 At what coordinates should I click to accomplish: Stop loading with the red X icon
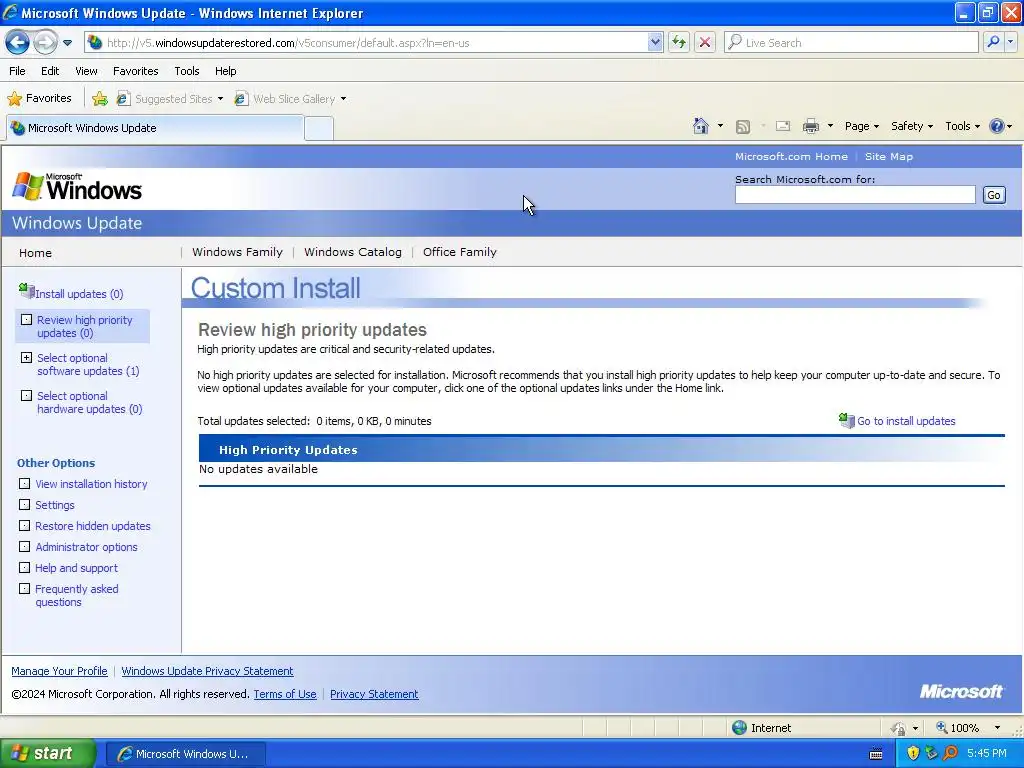tap(705, 42)
